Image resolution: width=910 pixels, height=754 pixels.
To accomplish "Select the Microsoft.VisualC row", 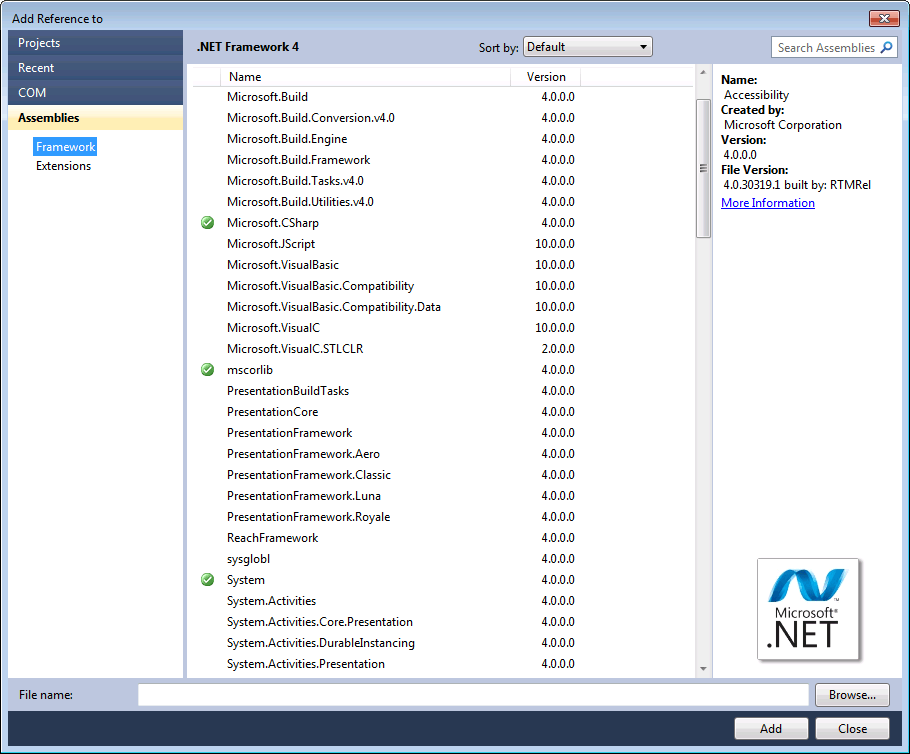I will 443,328.
